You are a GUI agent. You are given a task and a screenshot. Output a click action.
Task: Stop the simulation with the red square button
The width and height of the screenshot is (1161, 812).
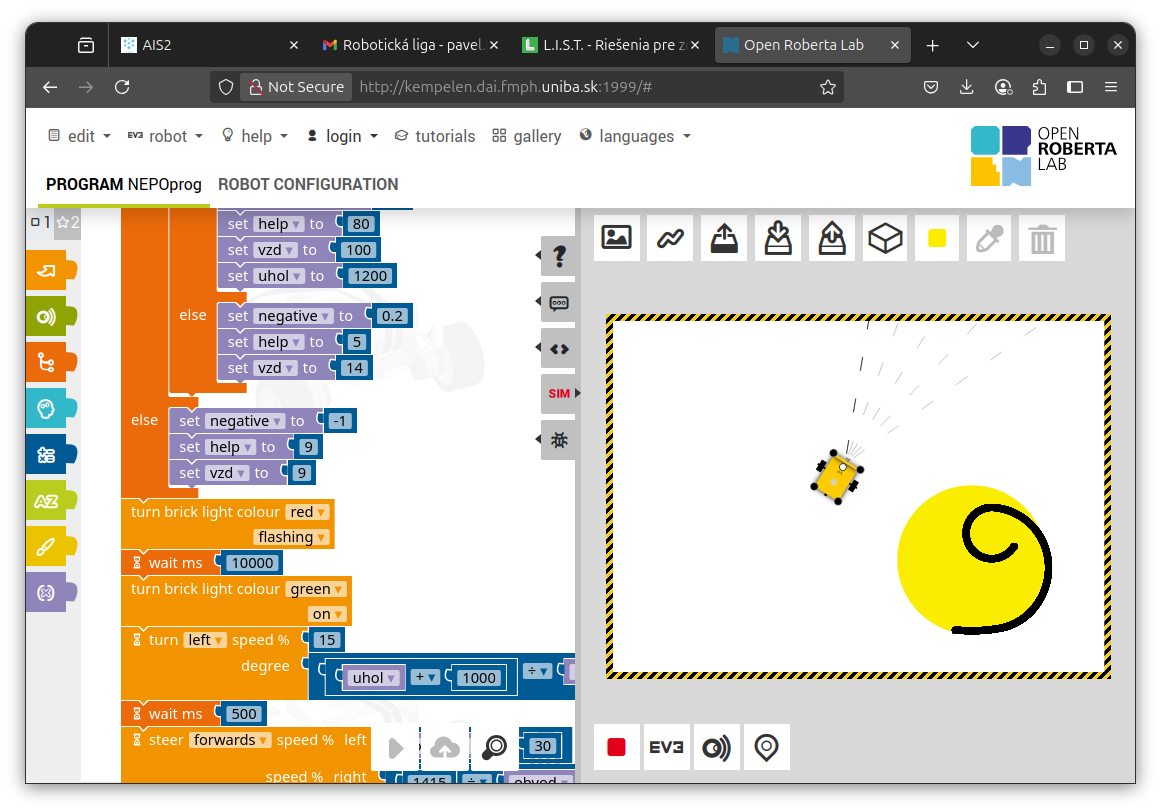616,747
